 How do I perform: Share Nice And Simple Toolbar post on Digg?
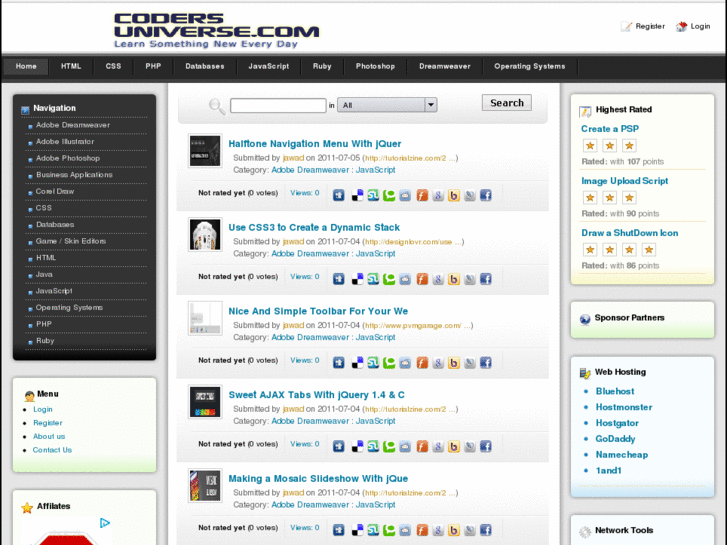(339, 363)
